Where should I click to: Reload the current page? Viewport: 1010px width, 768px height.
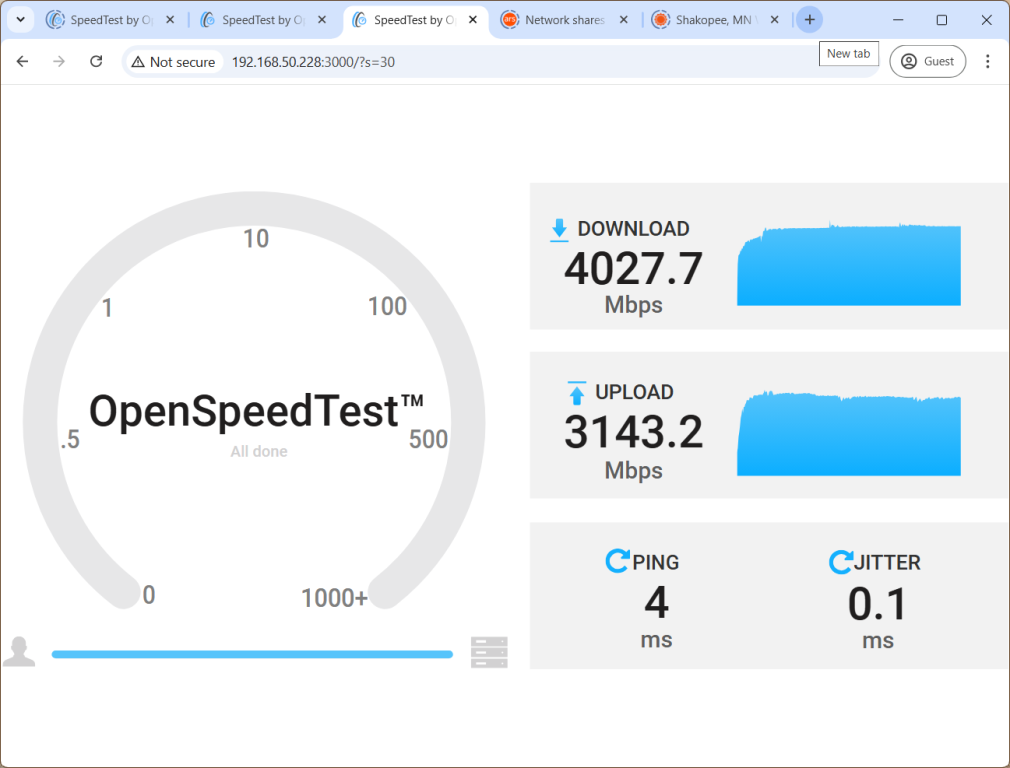(x=96, y=62)
